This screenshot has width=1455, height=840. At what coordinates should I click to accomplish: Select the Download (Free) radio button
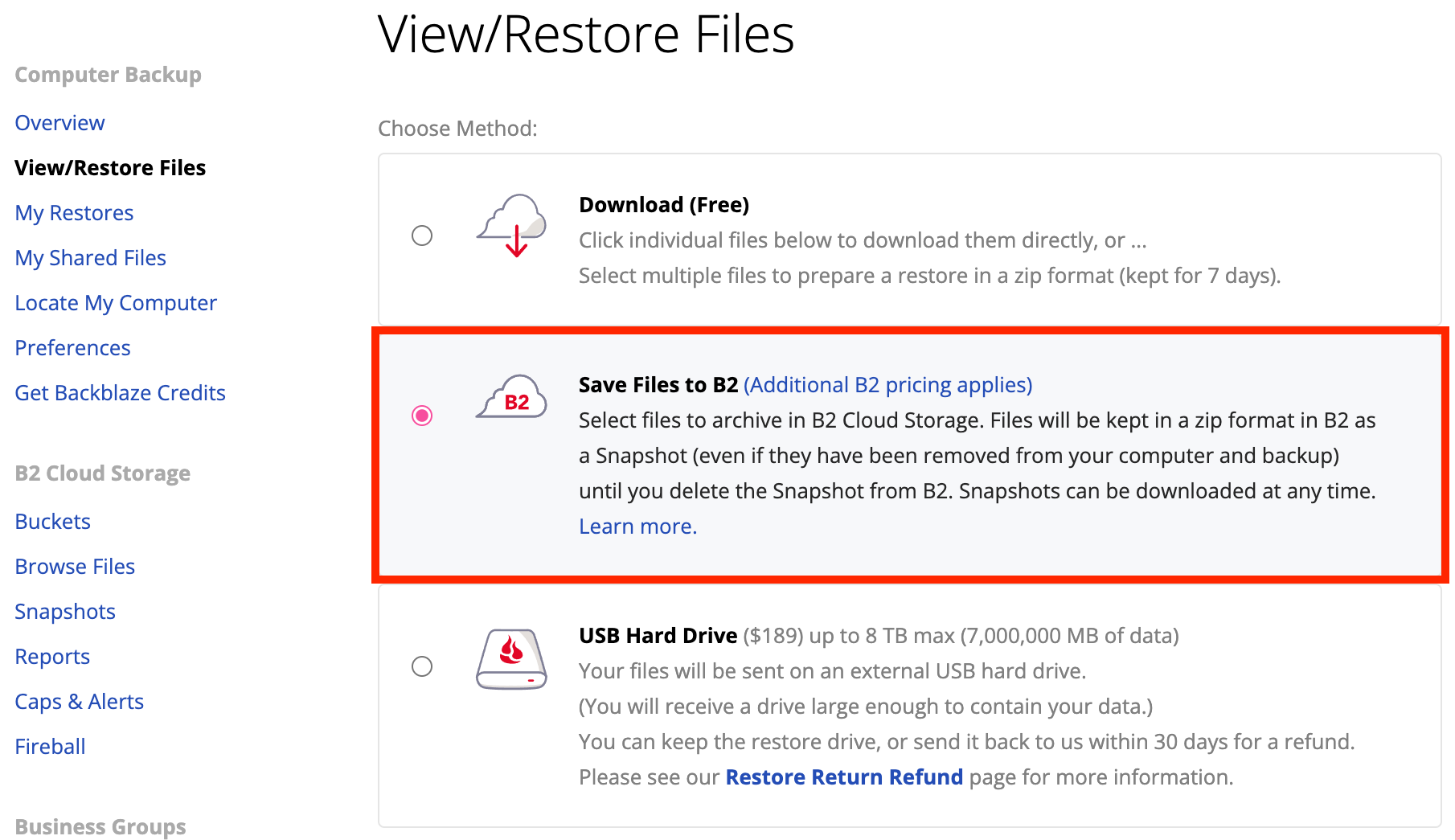pyautogui.click(x=422, y=236)
